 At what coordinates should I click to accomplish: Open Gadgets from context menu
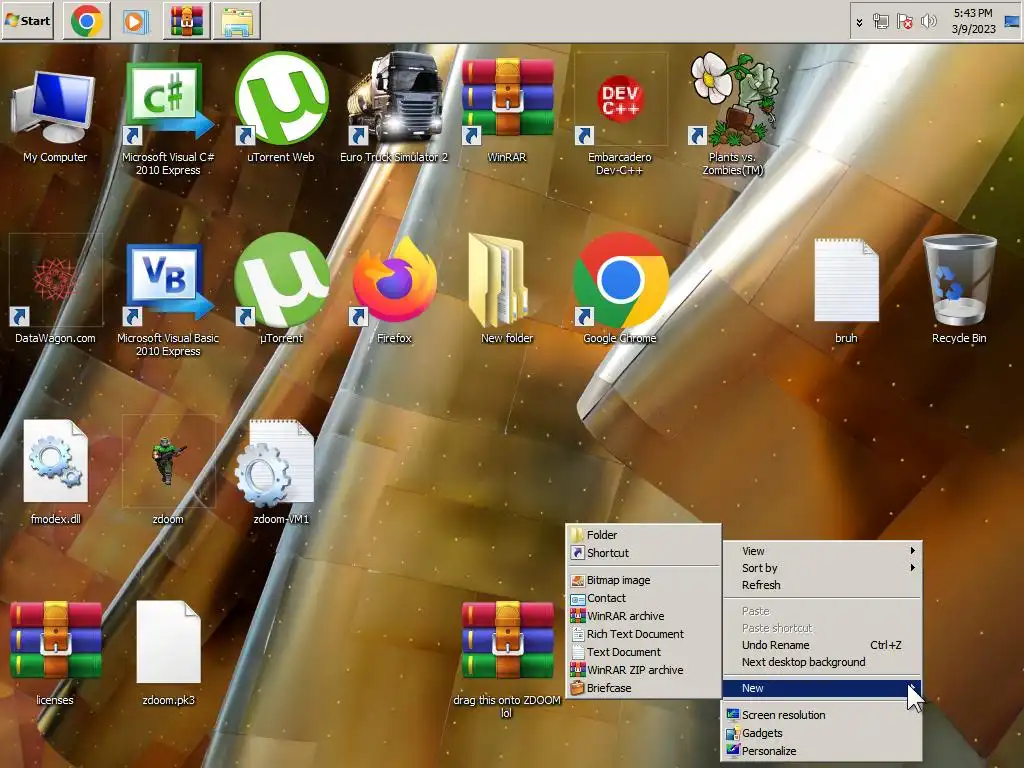coord(822,733)
